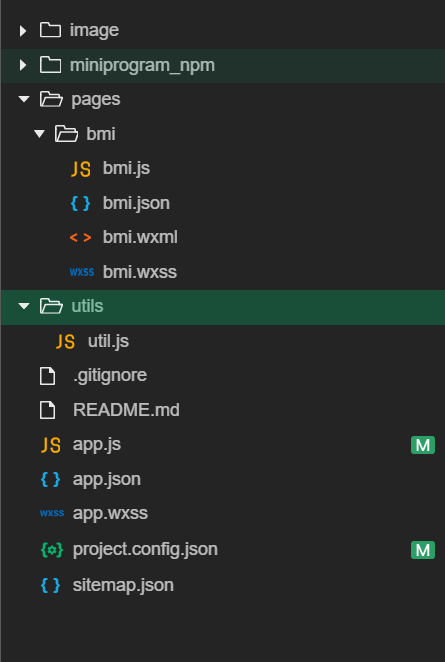Open app.json in the file tree
This screenshot has height=662, width=445.
(107, 480)
